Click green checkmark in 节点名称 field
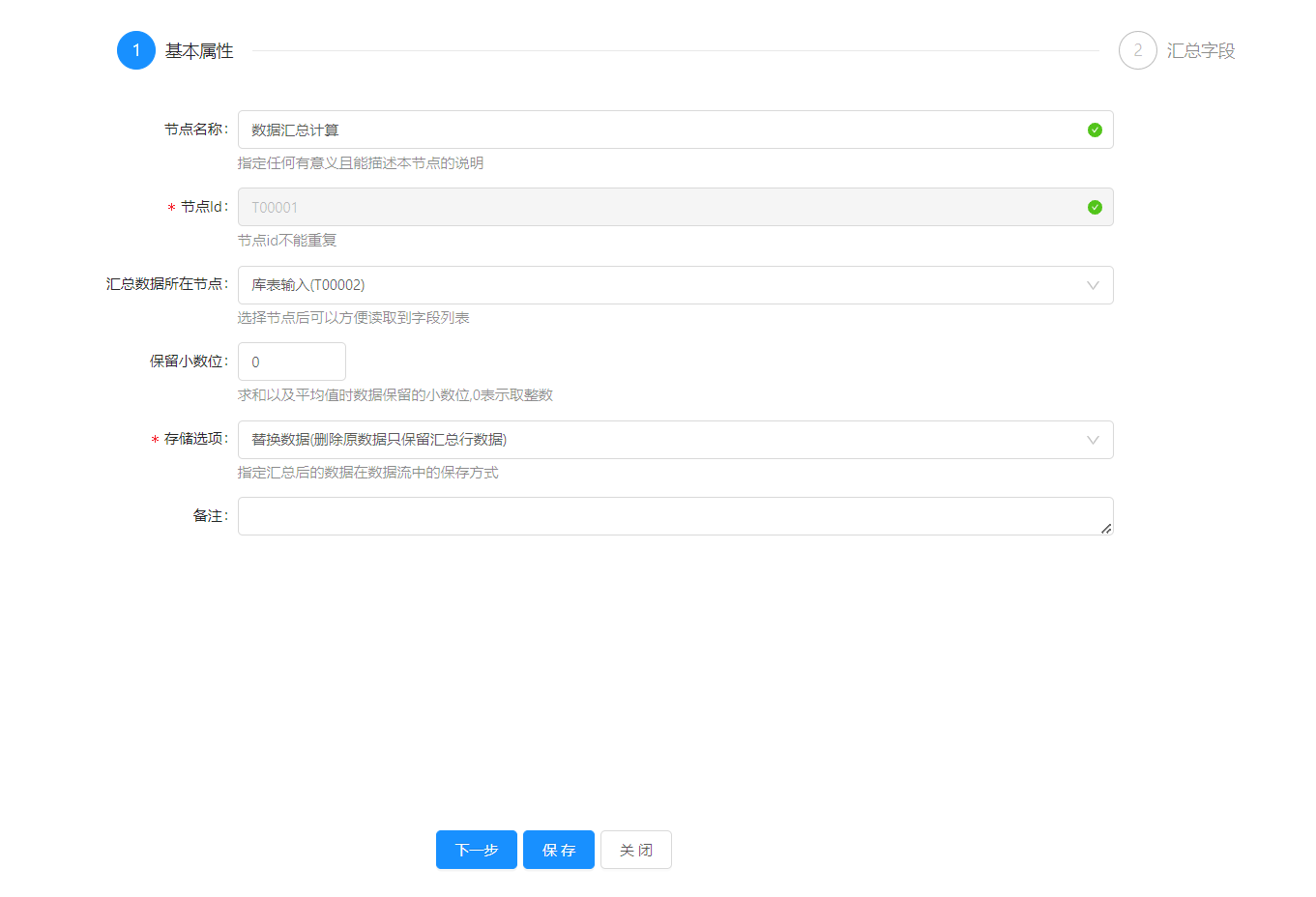 [1095, 130]
